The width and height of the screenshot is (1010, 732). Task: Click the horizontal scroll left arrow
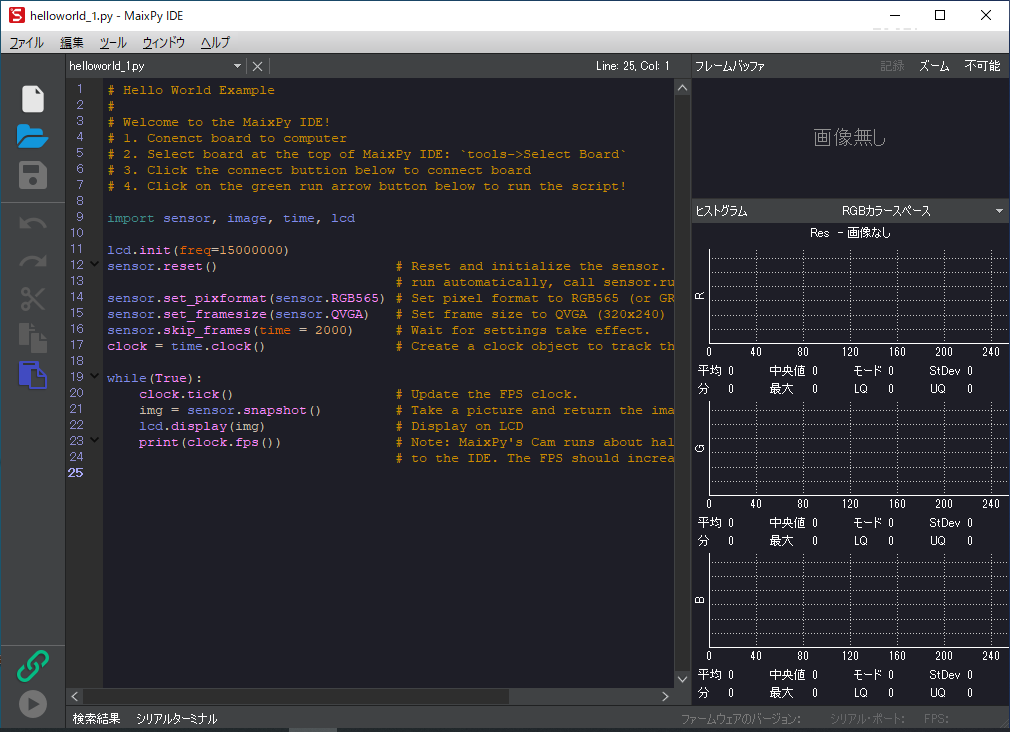click(75, 697)
